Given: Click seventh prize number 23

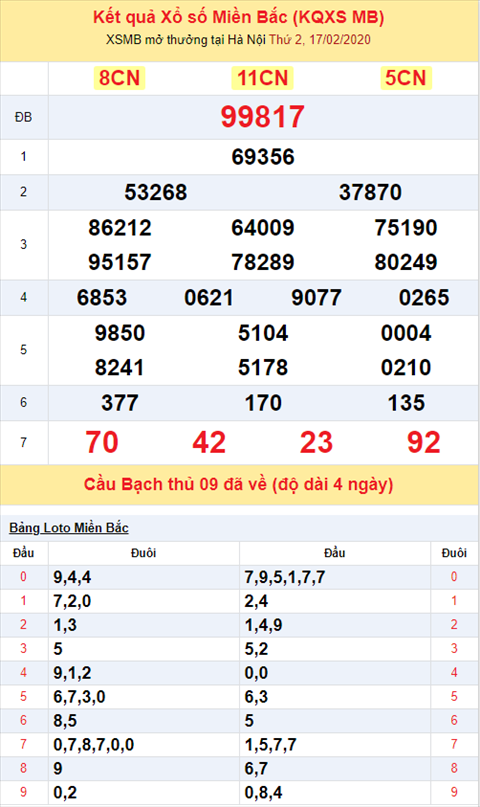Looking at the screenshot, I should pos(316,443).
